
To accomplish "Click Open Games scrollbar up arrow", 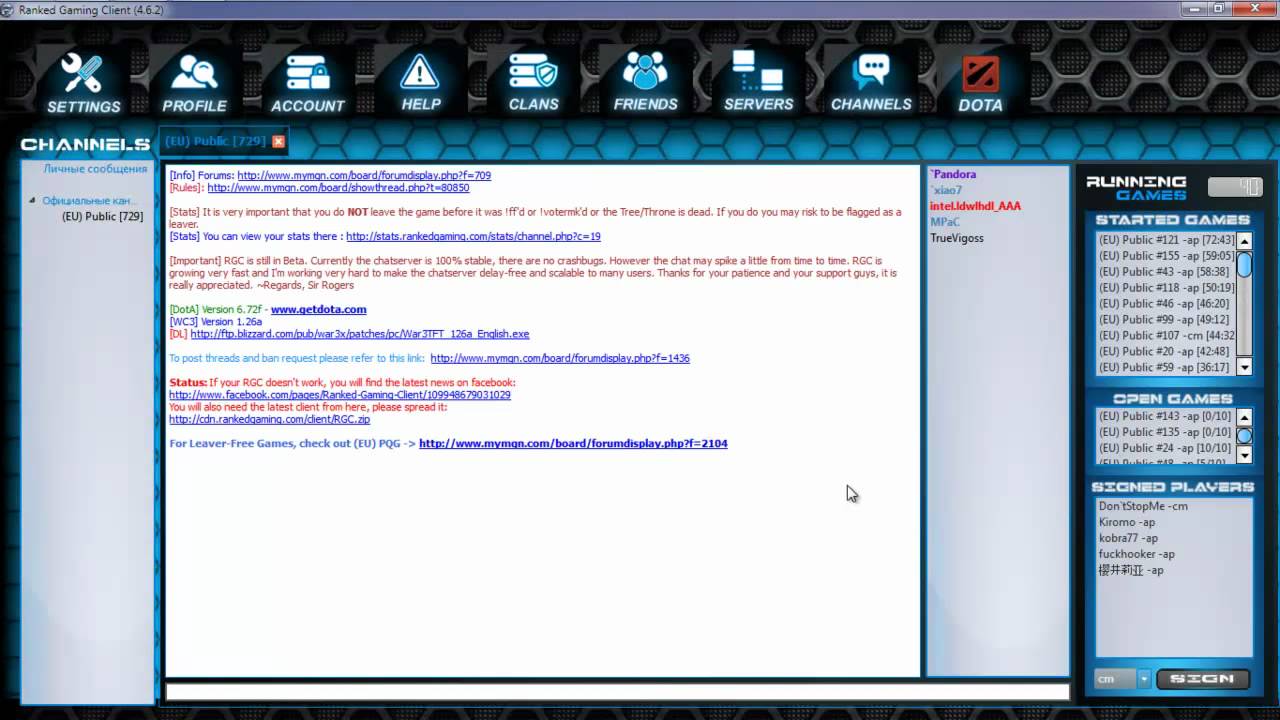I will click(x=1244, y=417).
